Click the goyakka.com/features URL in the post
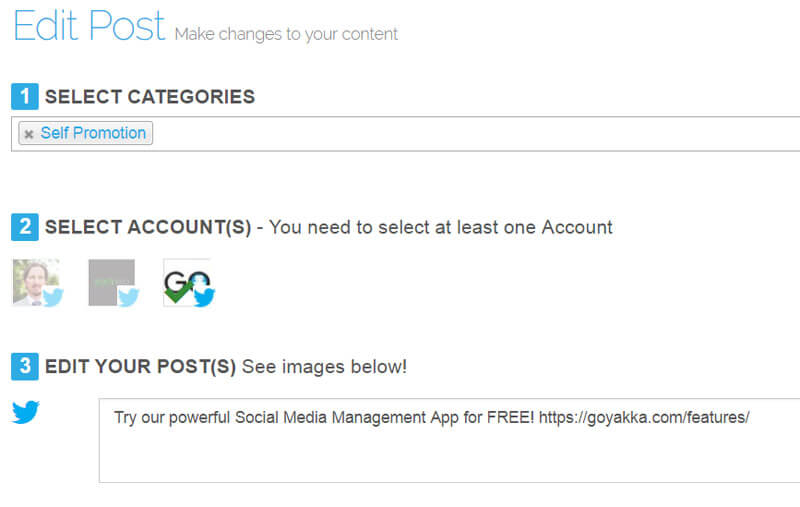 tap(644, 417)
